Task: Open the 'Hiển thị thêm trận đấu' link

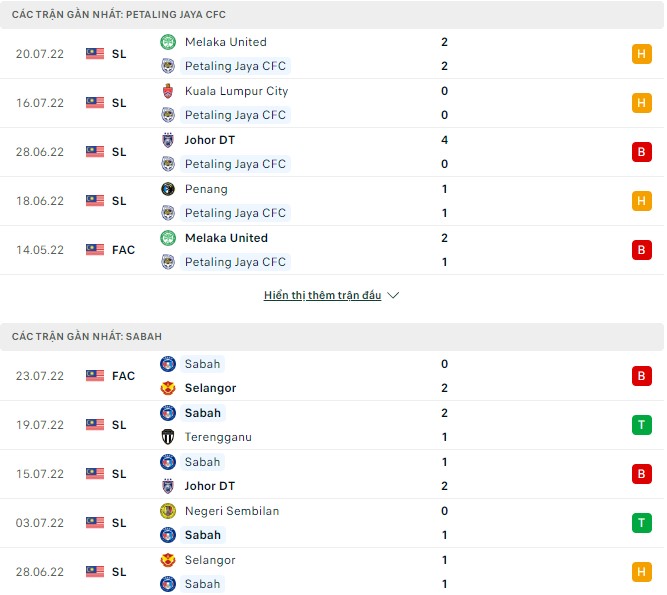Action: pos(324,296)
